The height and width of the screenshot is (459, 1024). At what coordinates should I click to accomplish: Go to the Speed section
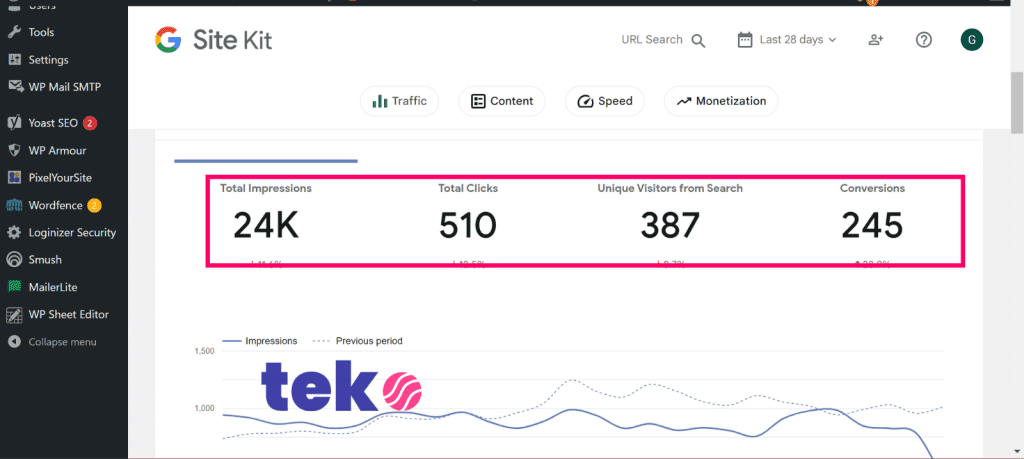coord(604,101)
